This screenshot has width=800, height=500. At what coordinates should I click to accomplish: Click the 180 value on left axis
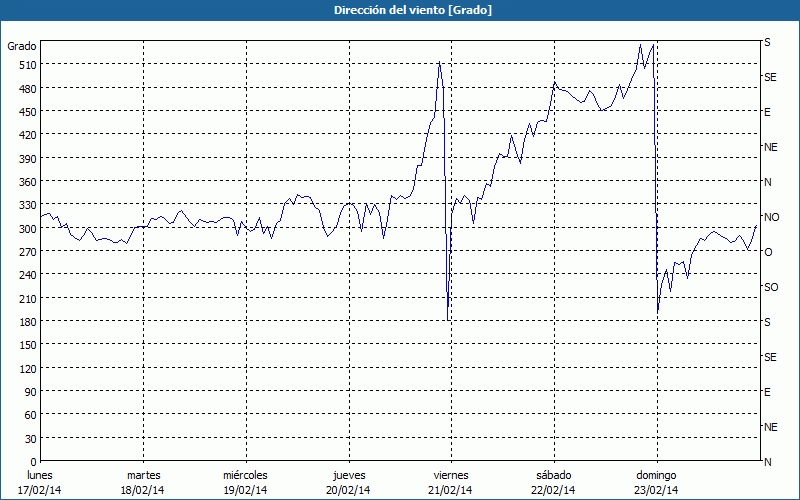point(26,322)
